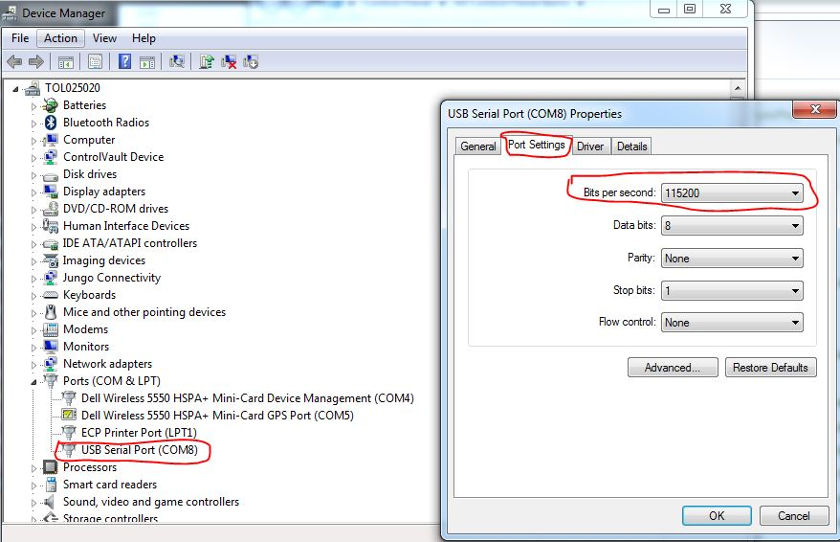Screen dimensions: 840x542
Task: Collapse the TOL025020 root node
Action: pyautogui.click(x=15, y=89)
